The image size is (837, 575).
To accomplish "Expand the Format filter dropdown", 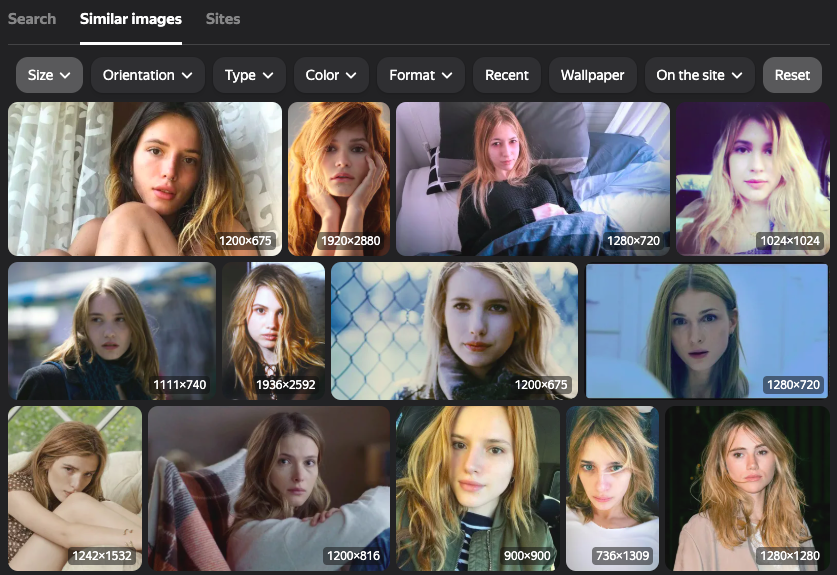I will pos(421,75).
